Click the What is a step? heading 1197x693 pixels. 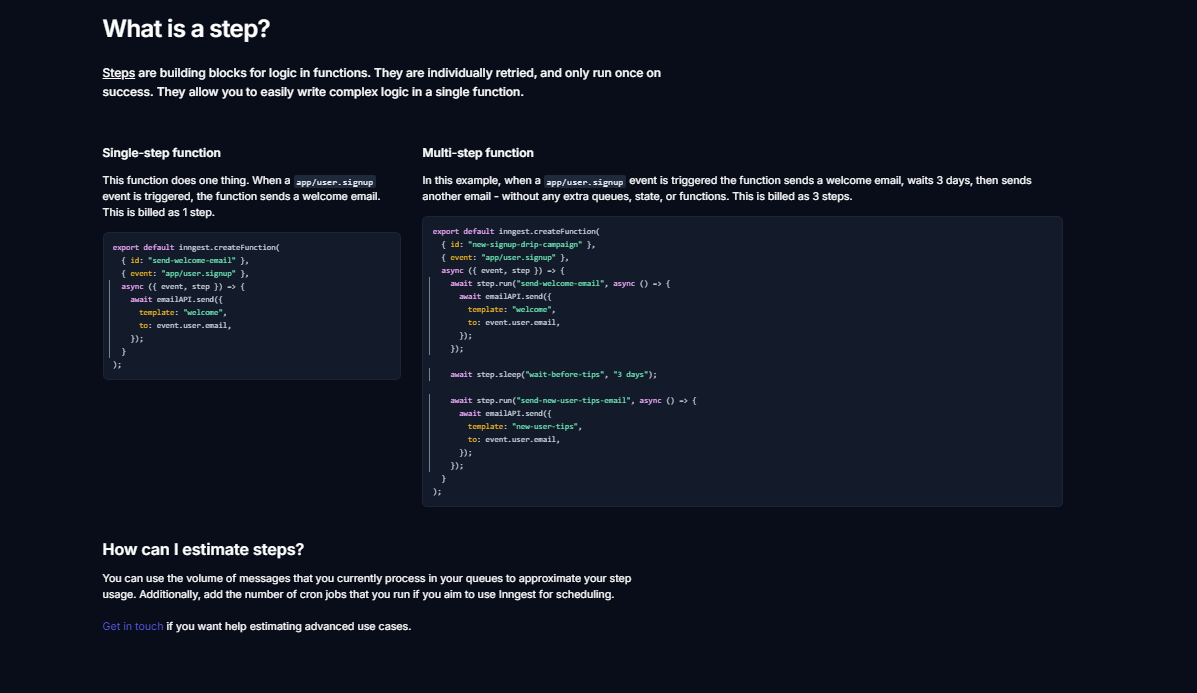click(x=186, y=29)
